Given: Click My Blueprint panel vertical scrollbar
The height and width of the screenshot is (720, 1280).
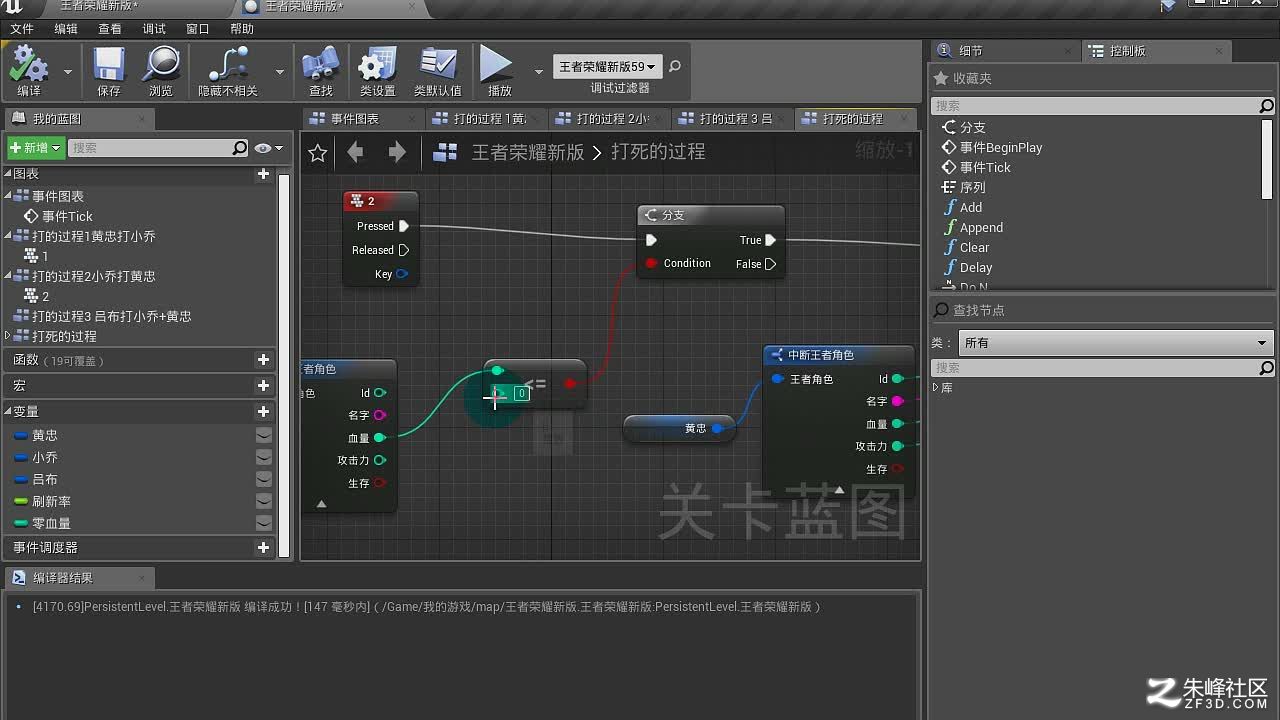Looking at the screenshot, I should [284, 365].
